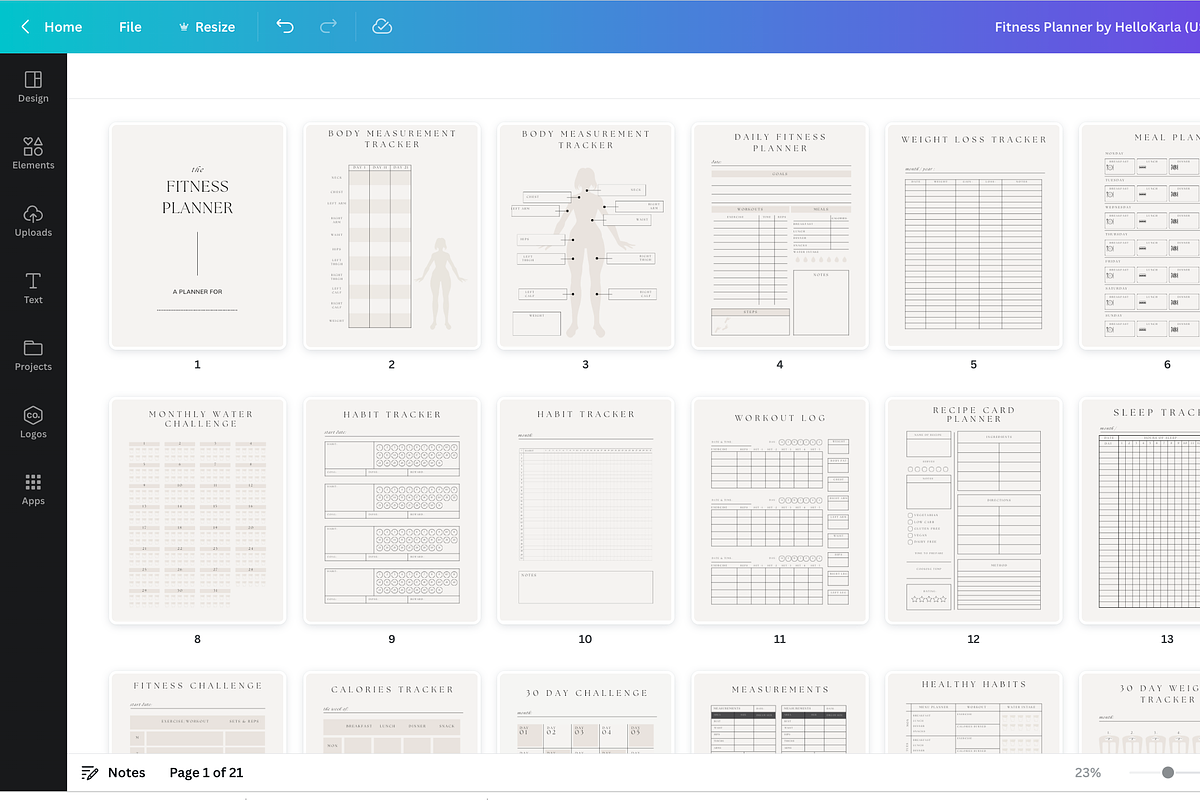Open the Resize option with crown

(206, 27)
